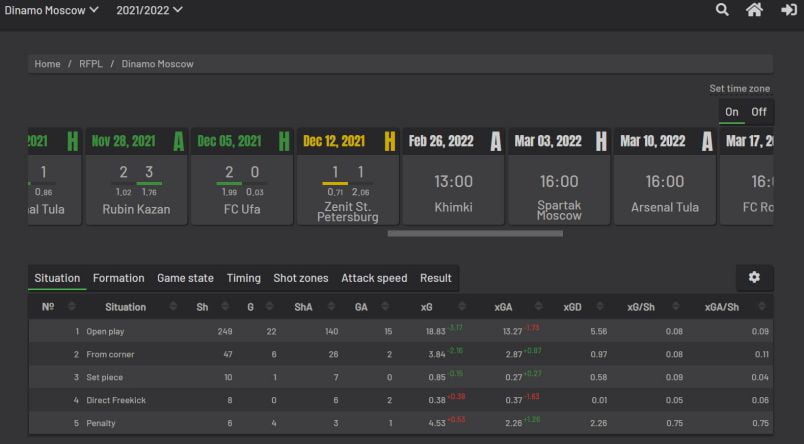Sort by GA column arrows
The image size is (804, 444).
389,307
